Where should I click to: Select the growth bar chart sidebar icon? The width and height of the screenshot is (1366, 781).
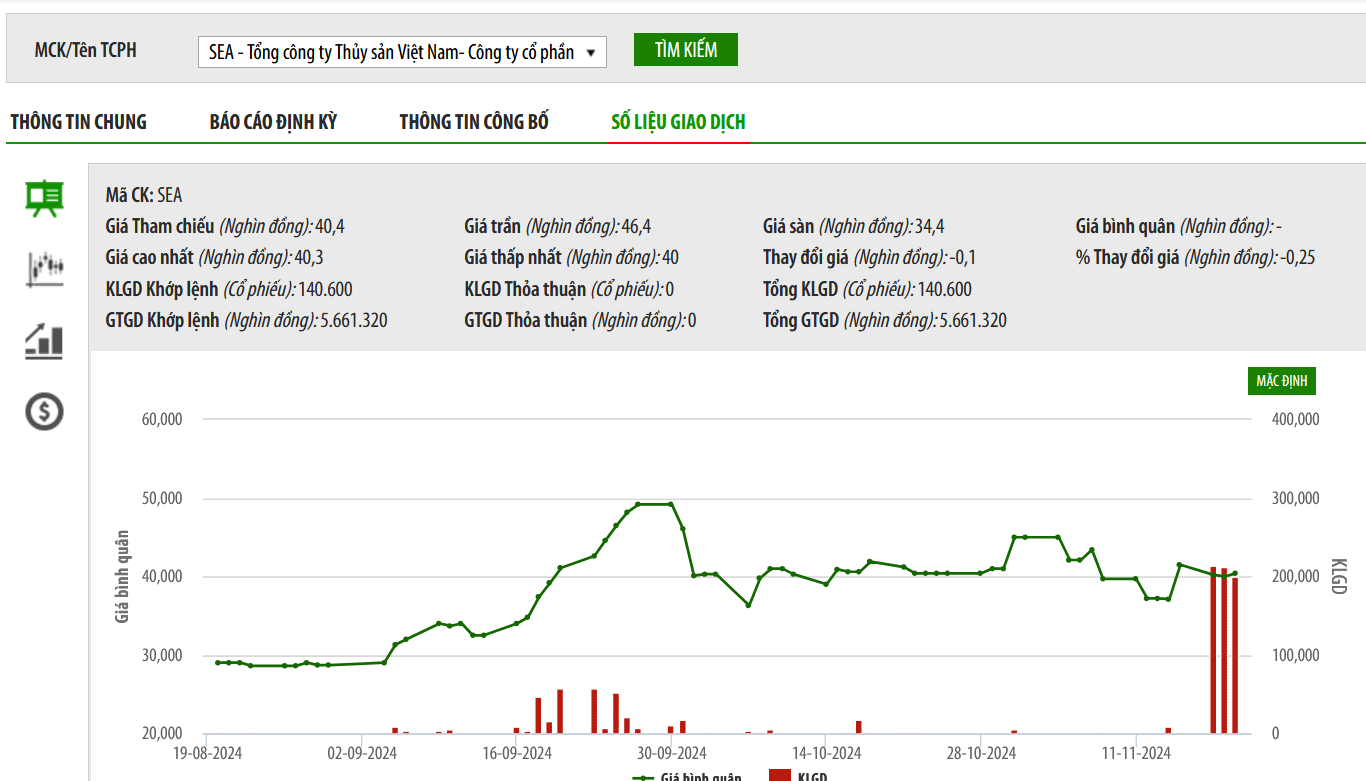pyautogui.click(x=44, y=341)
